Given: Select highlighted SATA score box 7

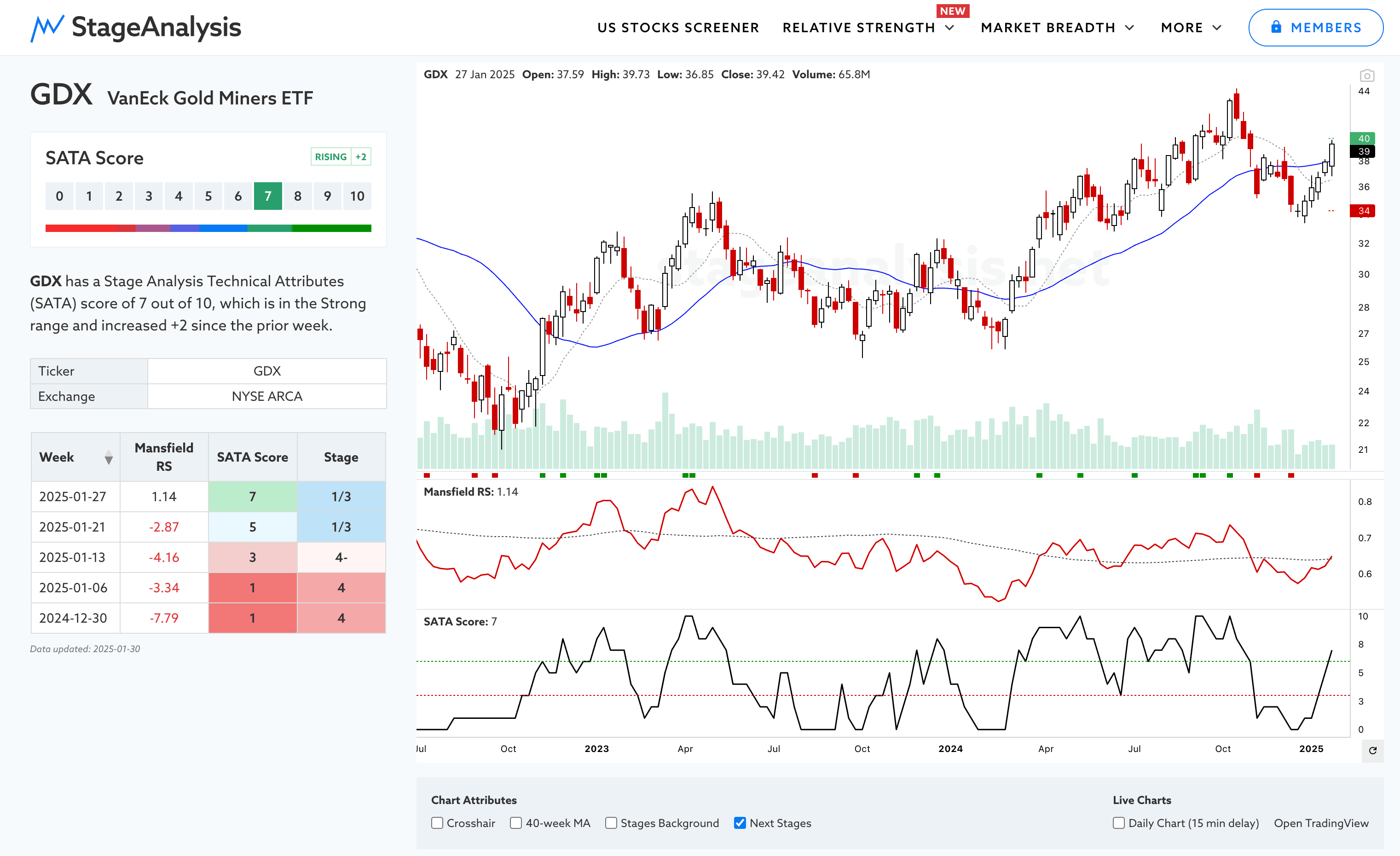Looking at the screenshot, I should (x=267, y=196).
